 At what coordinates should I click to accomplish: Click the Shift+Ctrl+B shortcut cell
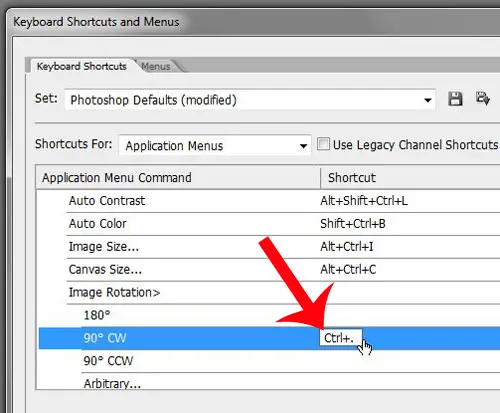[353, 224]
